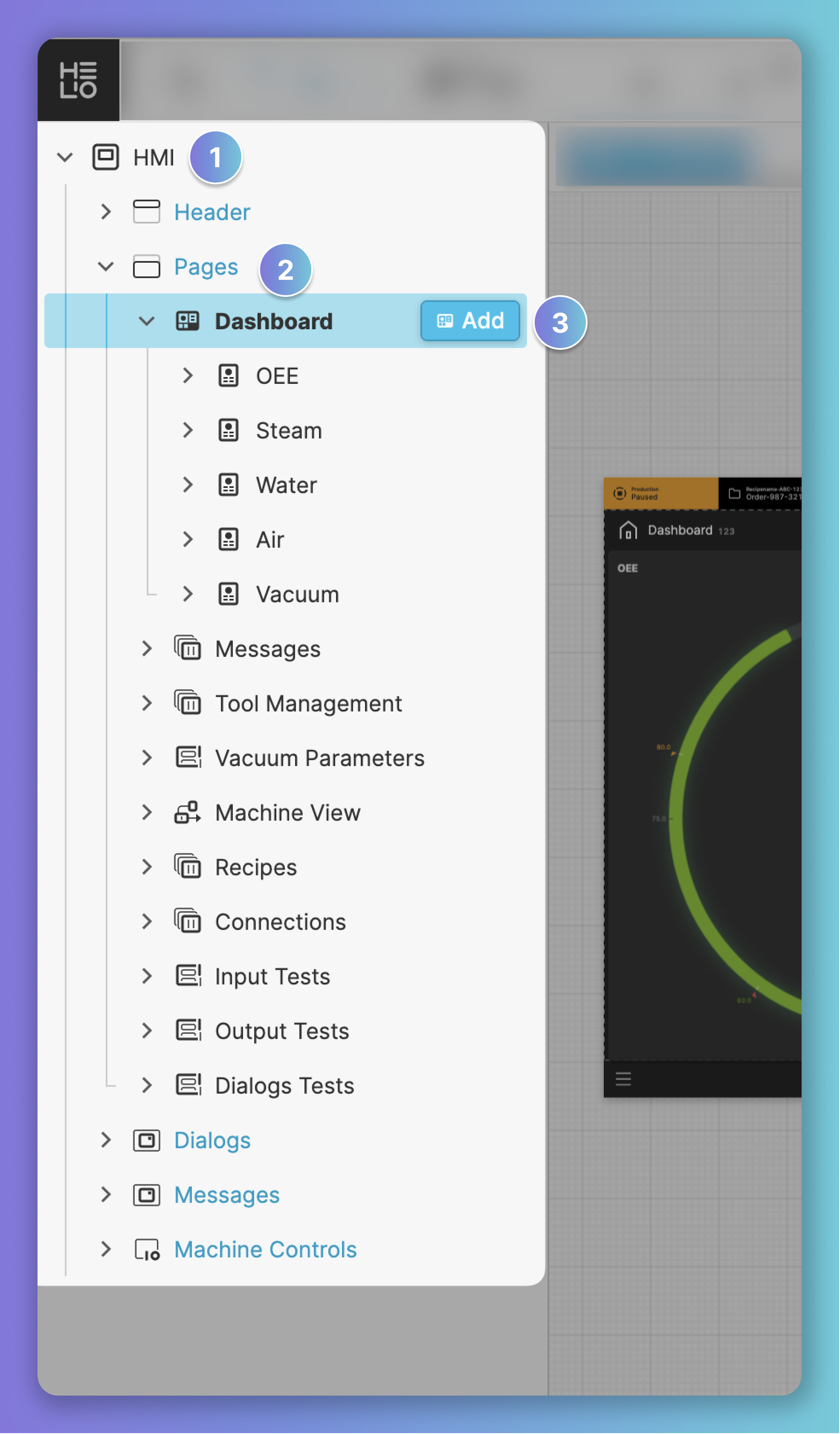Open the Dialogs section link
The height and width of the screenshot is (1434, 840).
(x=212, y=1141)
